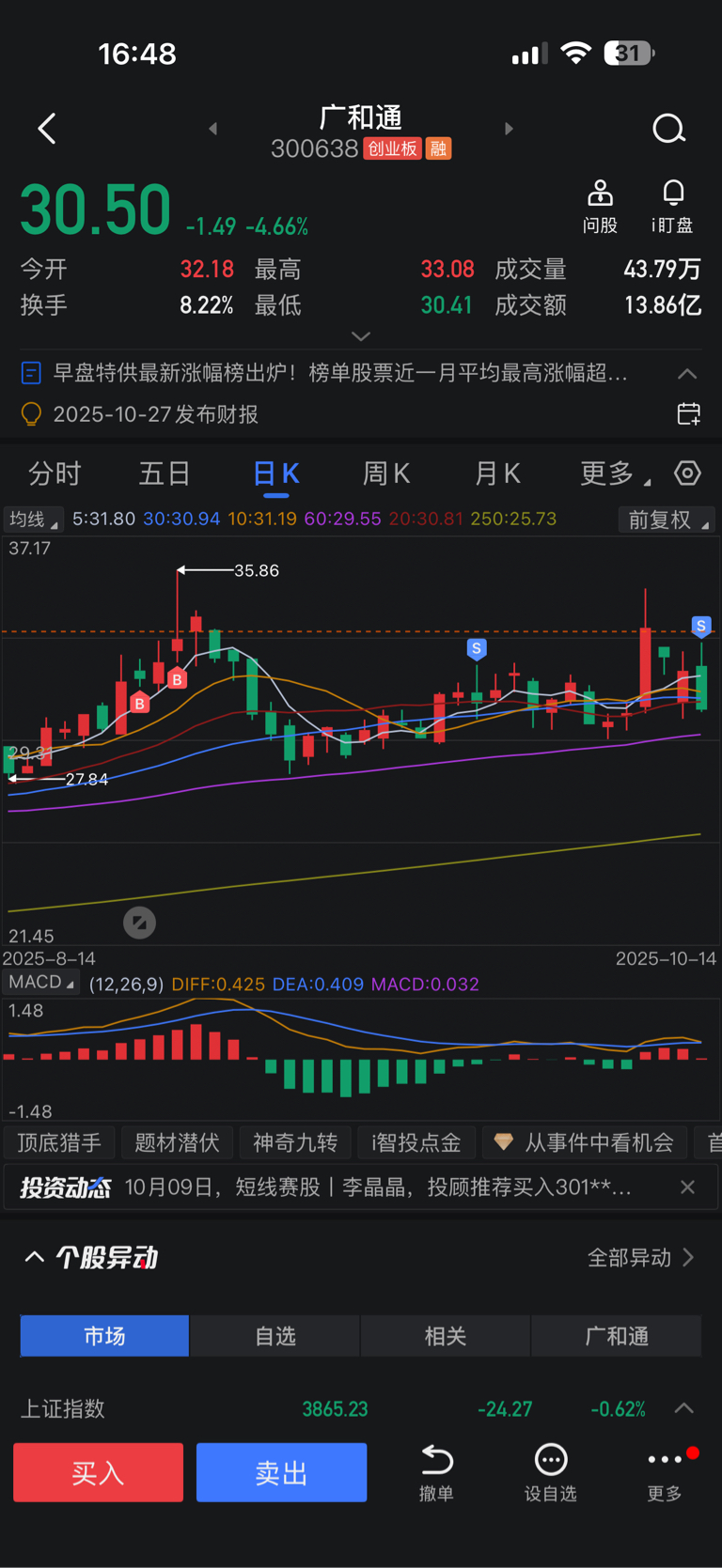Go to next stock with right triangle
The width and height of the screenshot is (722, 1568).
click(x=509, y=129)
